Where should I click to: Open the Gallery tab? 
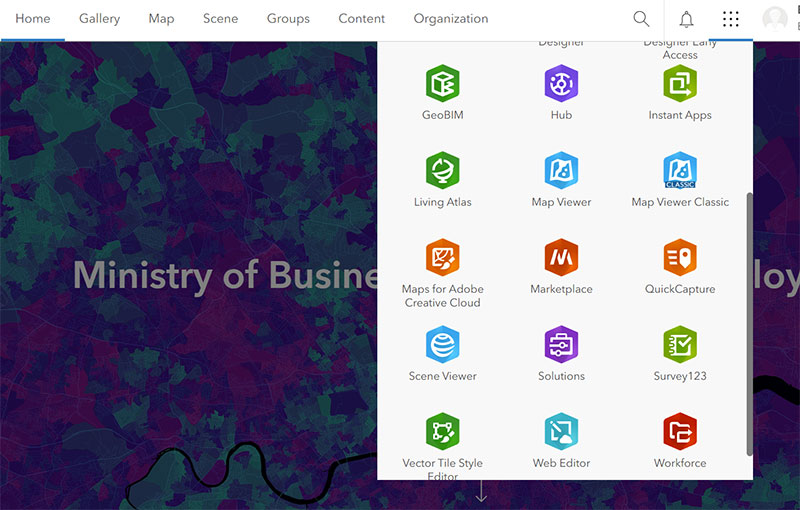pos(99,19)
